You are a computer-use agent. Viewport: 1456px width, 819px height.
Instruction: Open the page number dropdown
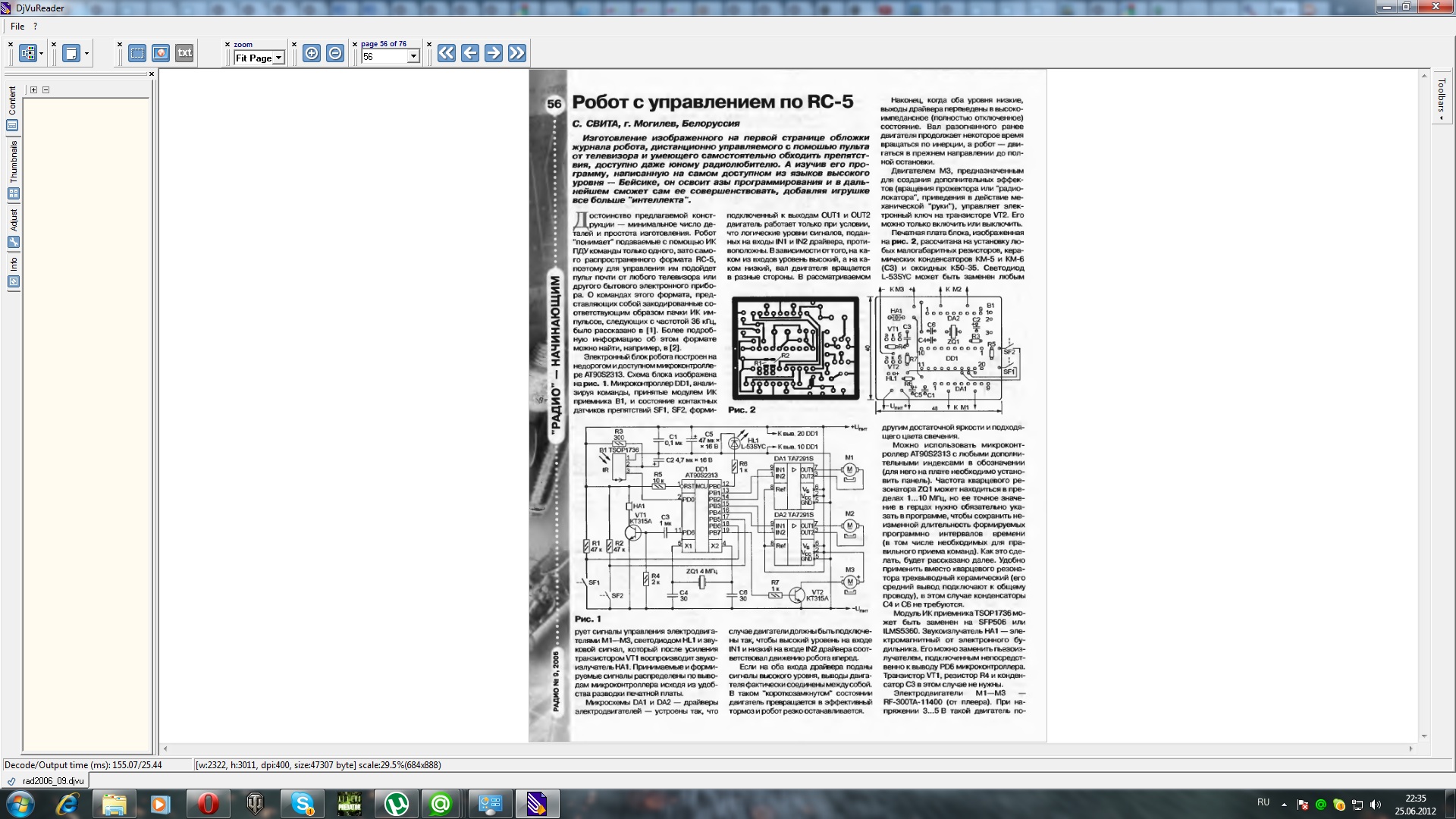413,57
